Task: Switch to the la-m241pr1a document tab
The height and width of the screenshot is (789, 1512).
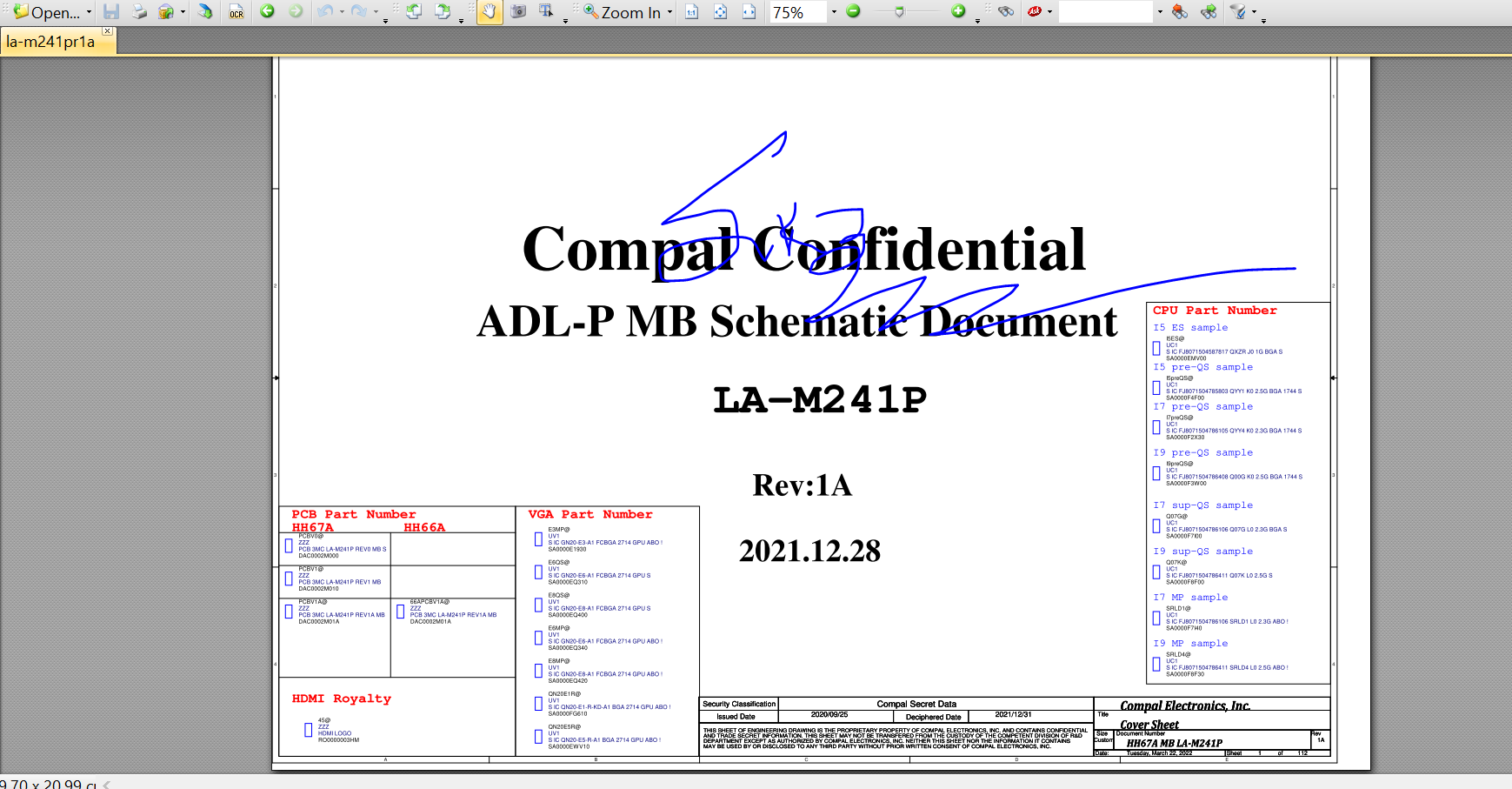Action: point(52,42)
